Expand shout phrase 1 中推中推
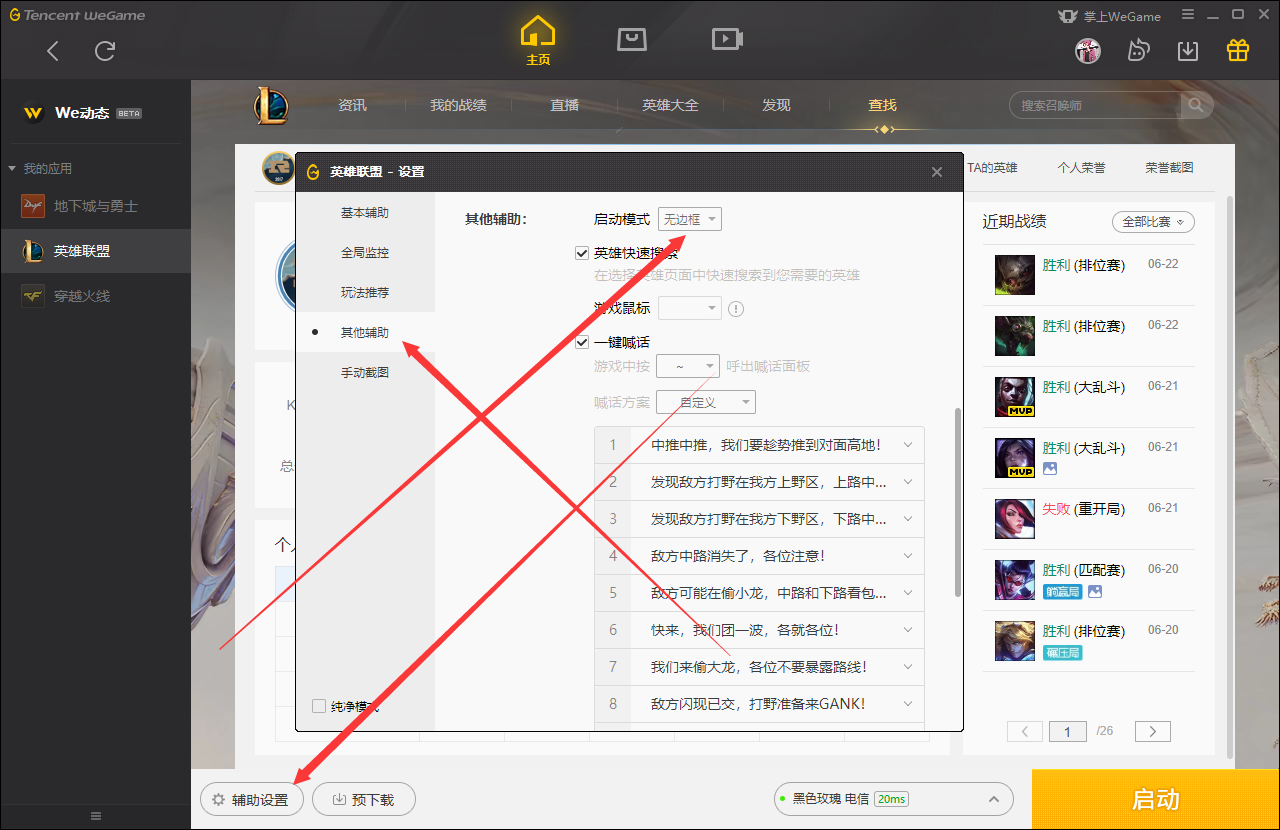This screenshot has height=830, width=1280. [908, 445]
